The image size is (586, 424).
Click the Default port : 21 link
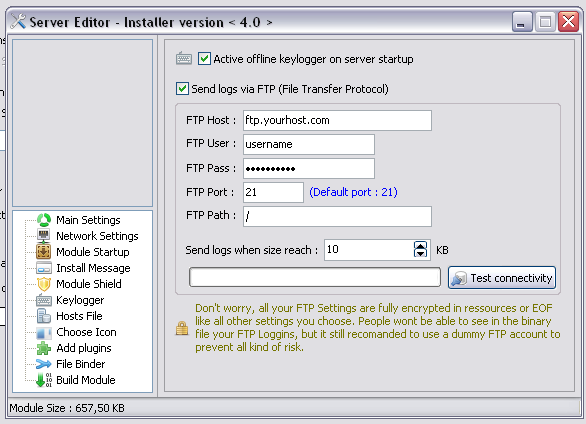(353, 192)
